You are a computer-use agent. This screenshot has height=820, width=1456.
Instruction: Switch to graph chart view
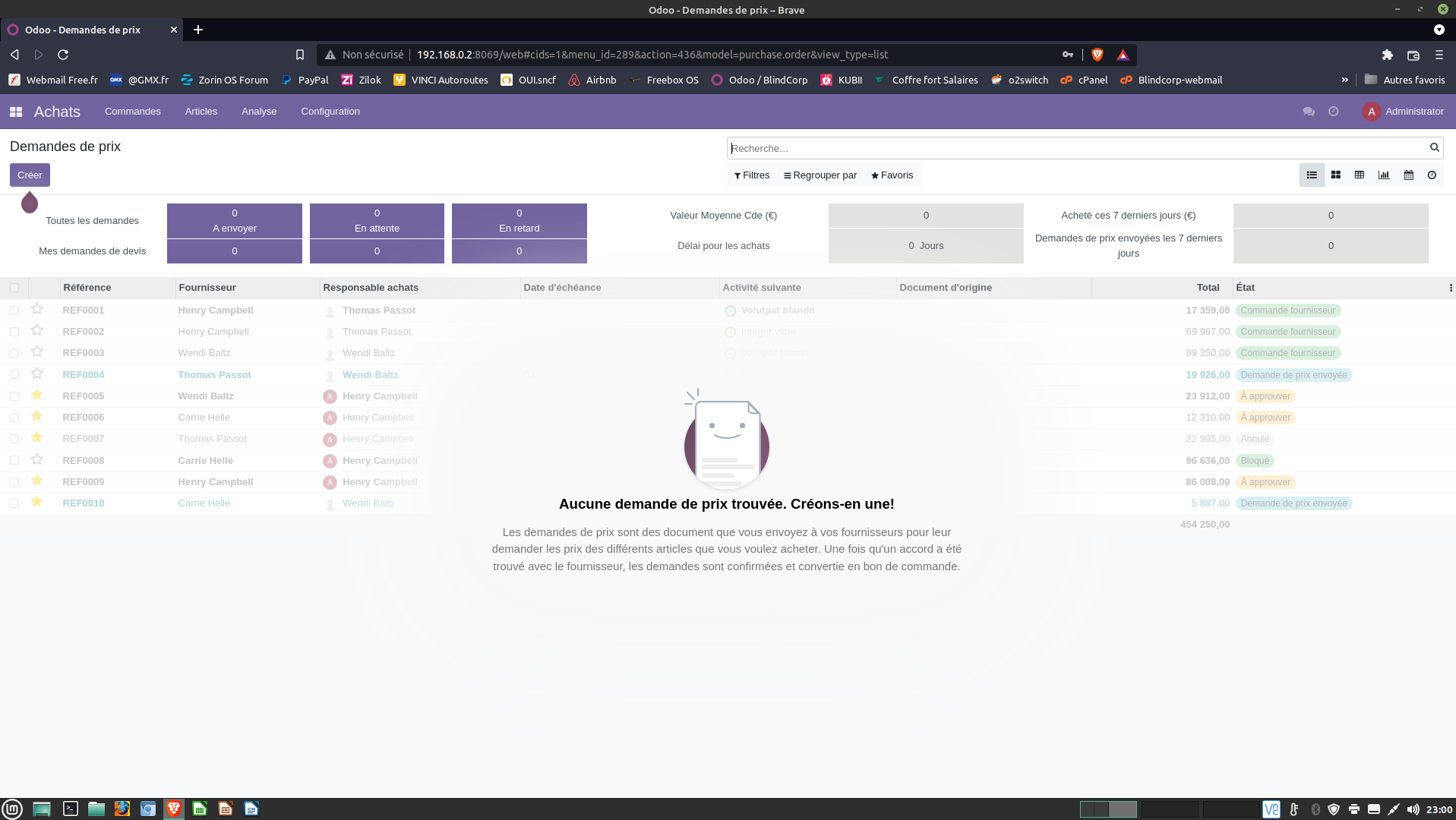click(1384, 175)
